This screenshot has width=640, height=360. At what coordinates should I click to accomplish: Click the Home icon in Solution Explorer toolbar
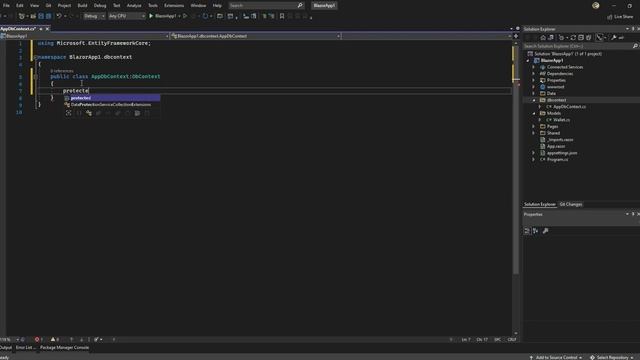pos(543,37)
